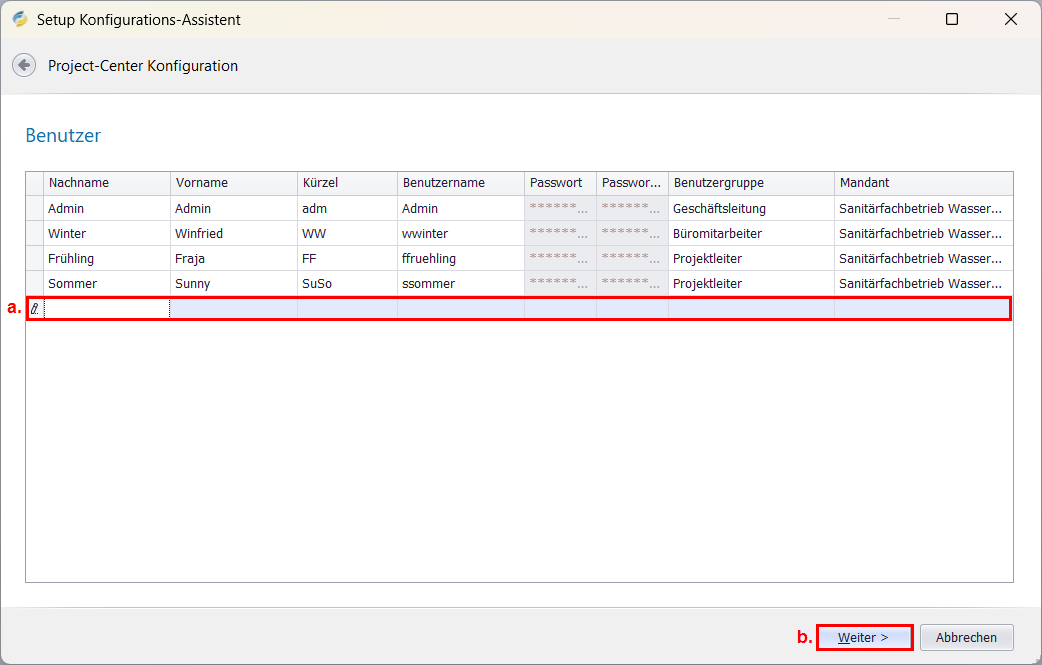Maximize the Setup Konfigurations-Assistent window
1042x665 pixels.
[951, 19]
